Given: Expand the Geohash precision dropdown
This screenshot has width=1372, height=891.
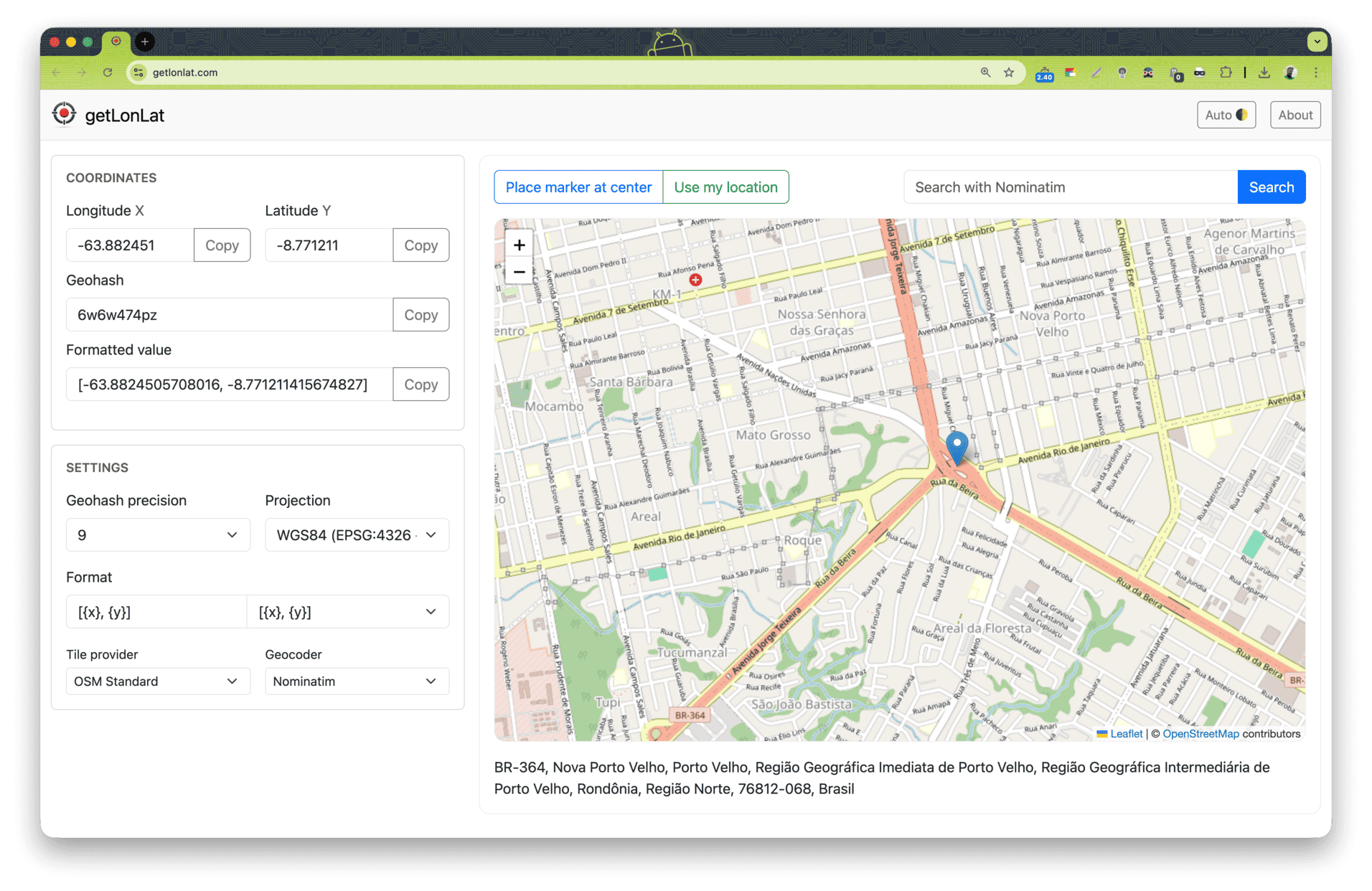Looking at the screenshot, I should [158, 535].
